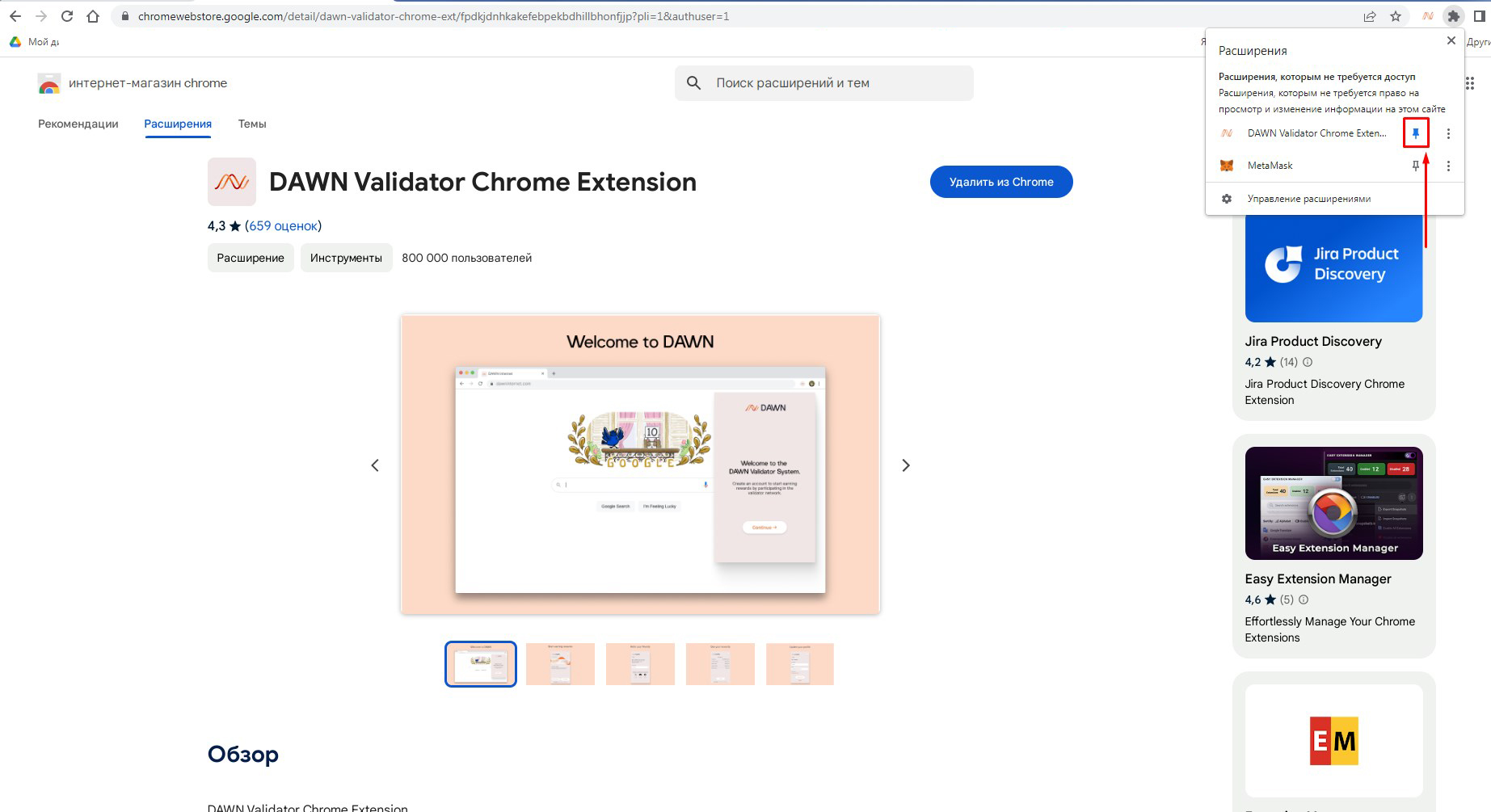
Task: Click the Обзор heading
Action: 243,754
